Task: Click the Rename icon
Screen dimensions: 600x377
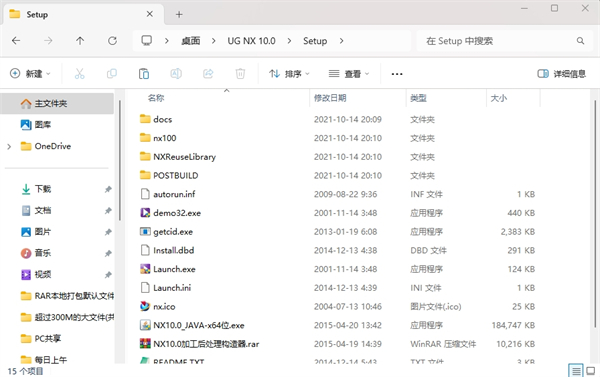Action: (x=176, y=73)
